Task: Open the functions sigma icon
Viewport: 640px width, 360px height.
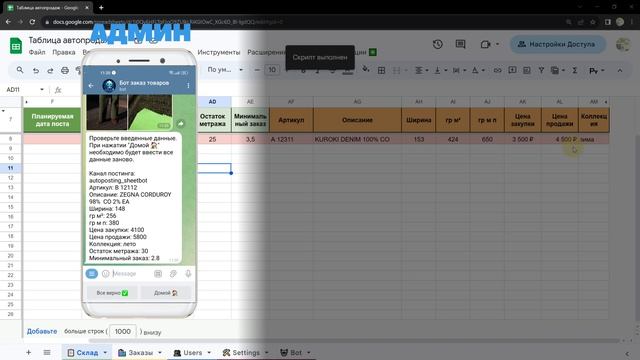Action: tap(574, 71)
